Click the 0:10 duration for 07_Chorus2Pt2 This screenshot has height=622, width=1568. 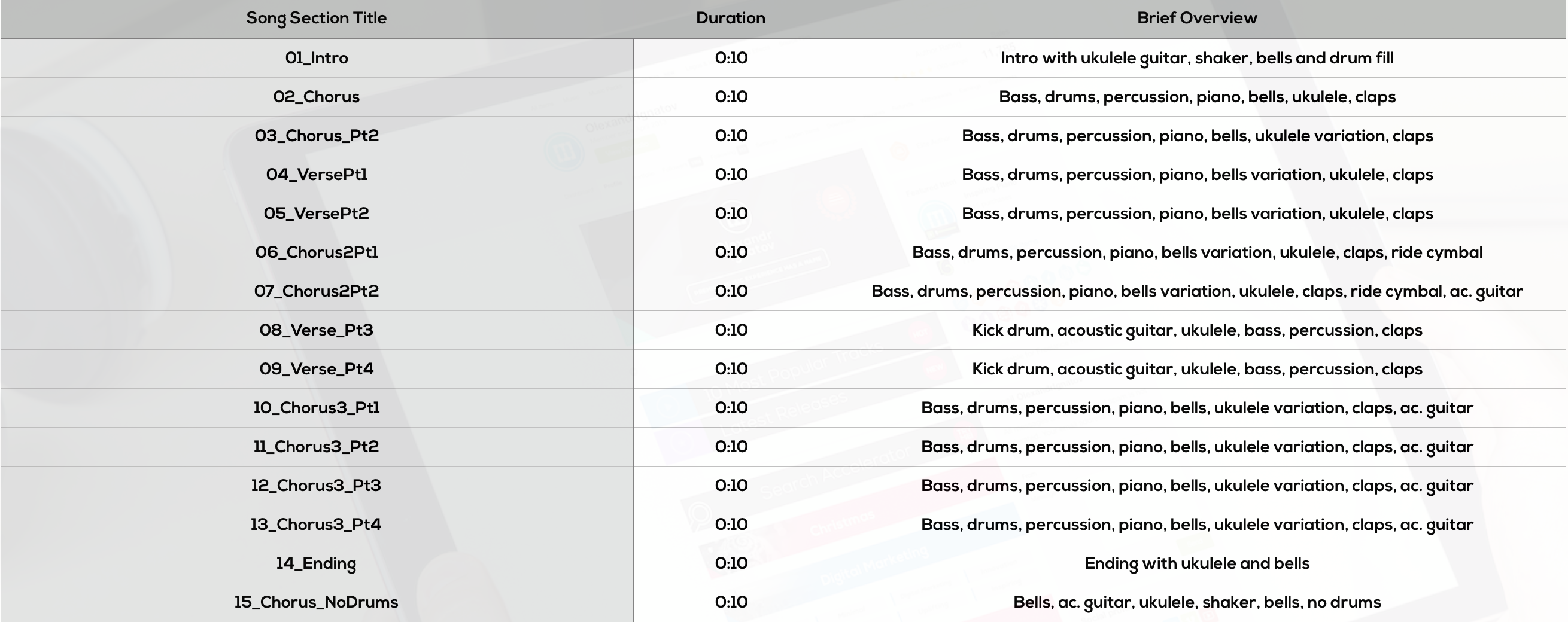click(731, 291)
